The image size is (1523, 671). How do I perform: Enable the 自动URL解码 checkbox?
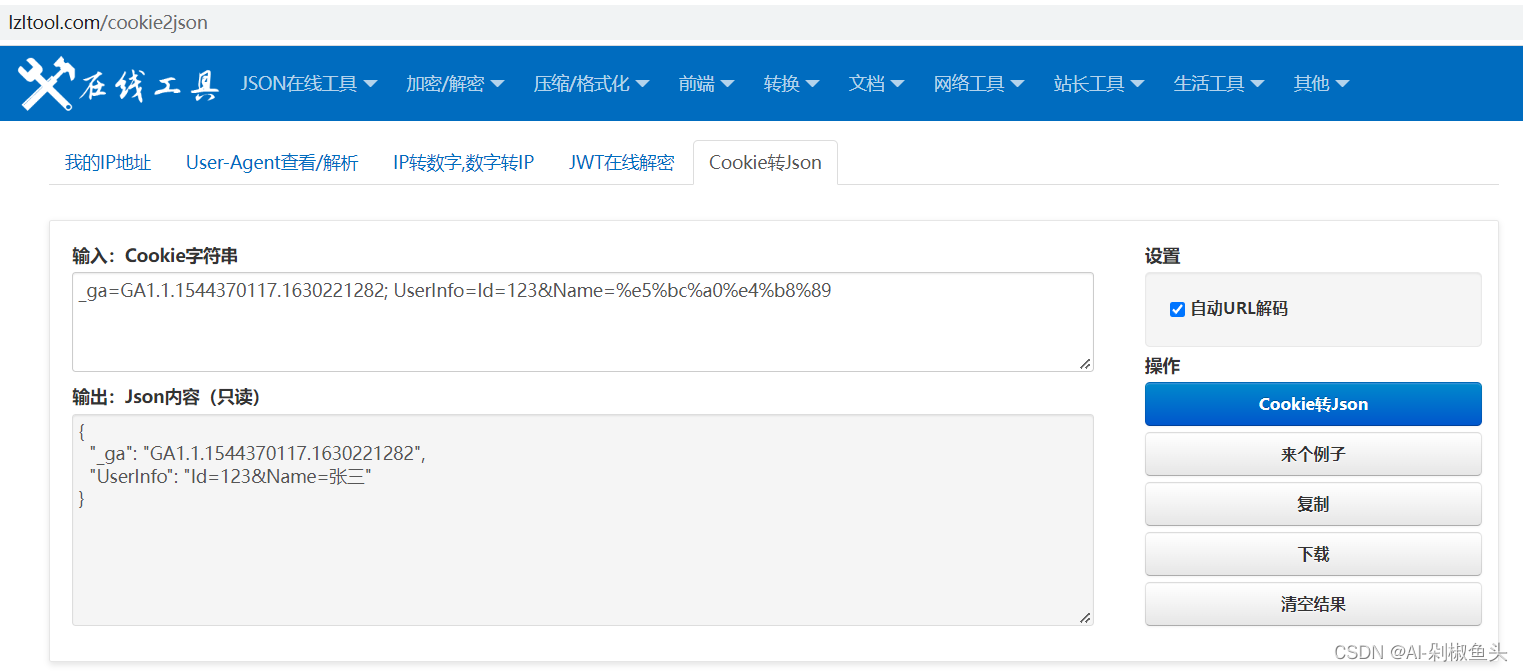1177,309
